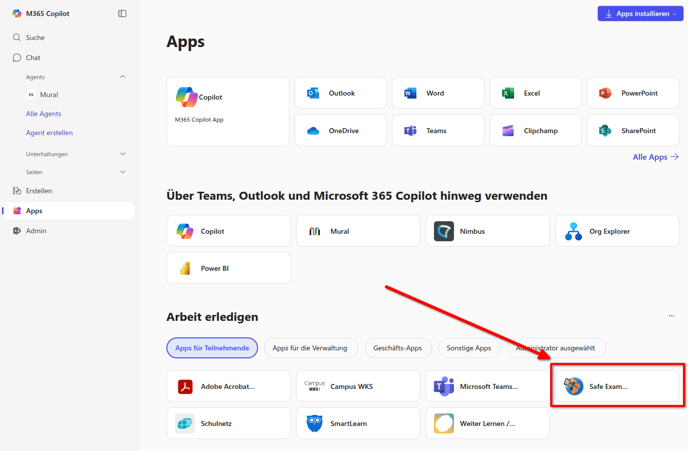Collapse the Agents section chevron
Viewport: 688px width, 451px height.
tap(122, 77)
